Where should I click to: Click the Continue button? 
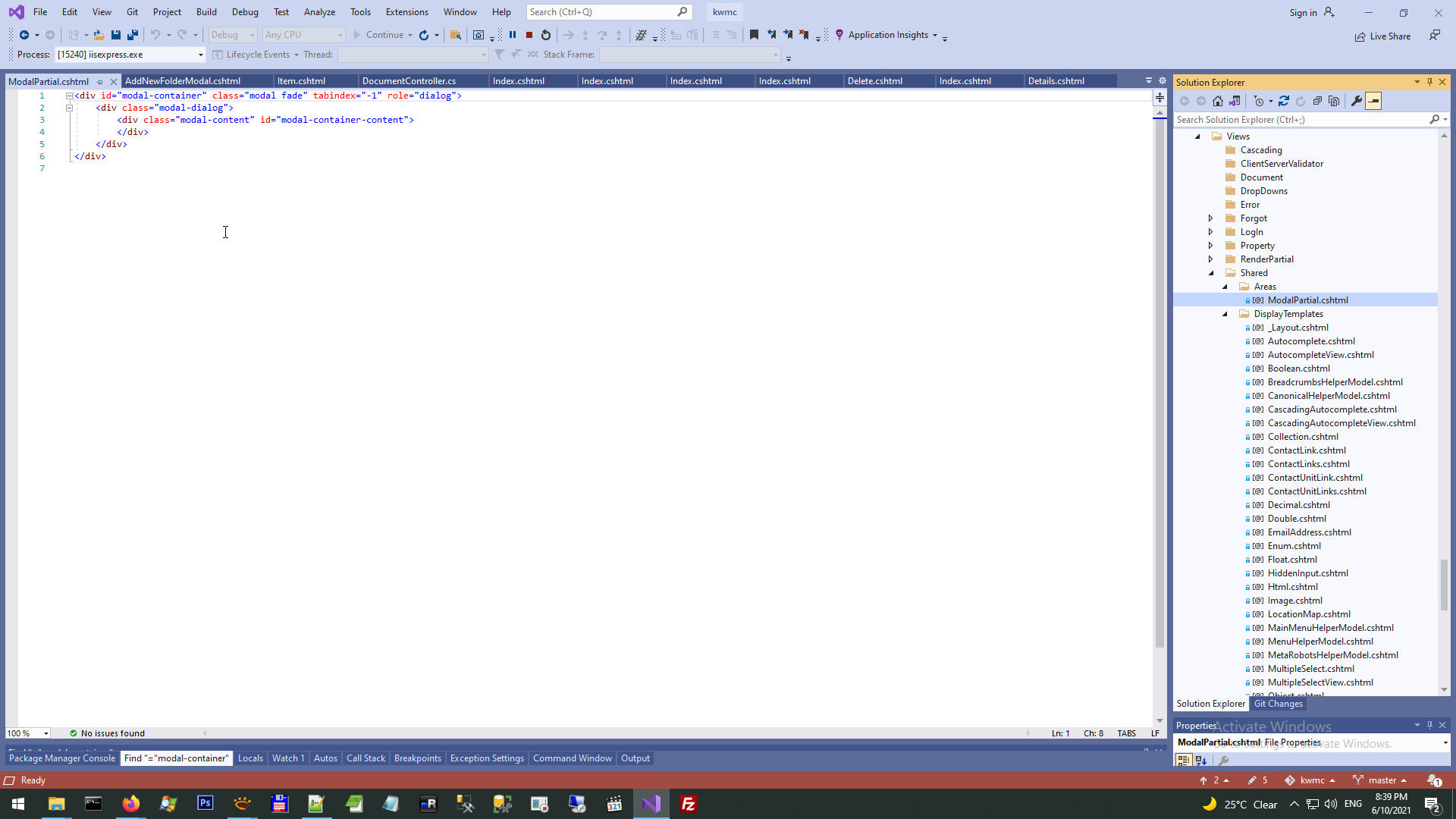378,35
